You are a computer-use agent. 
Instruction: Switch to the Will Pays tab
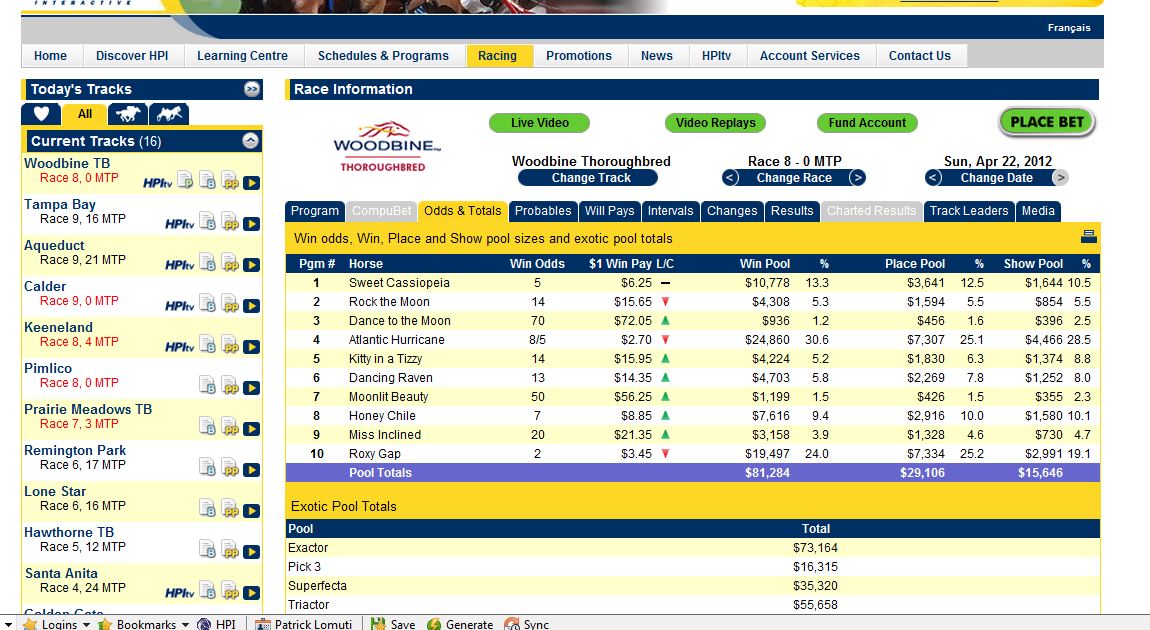point(609,211)
